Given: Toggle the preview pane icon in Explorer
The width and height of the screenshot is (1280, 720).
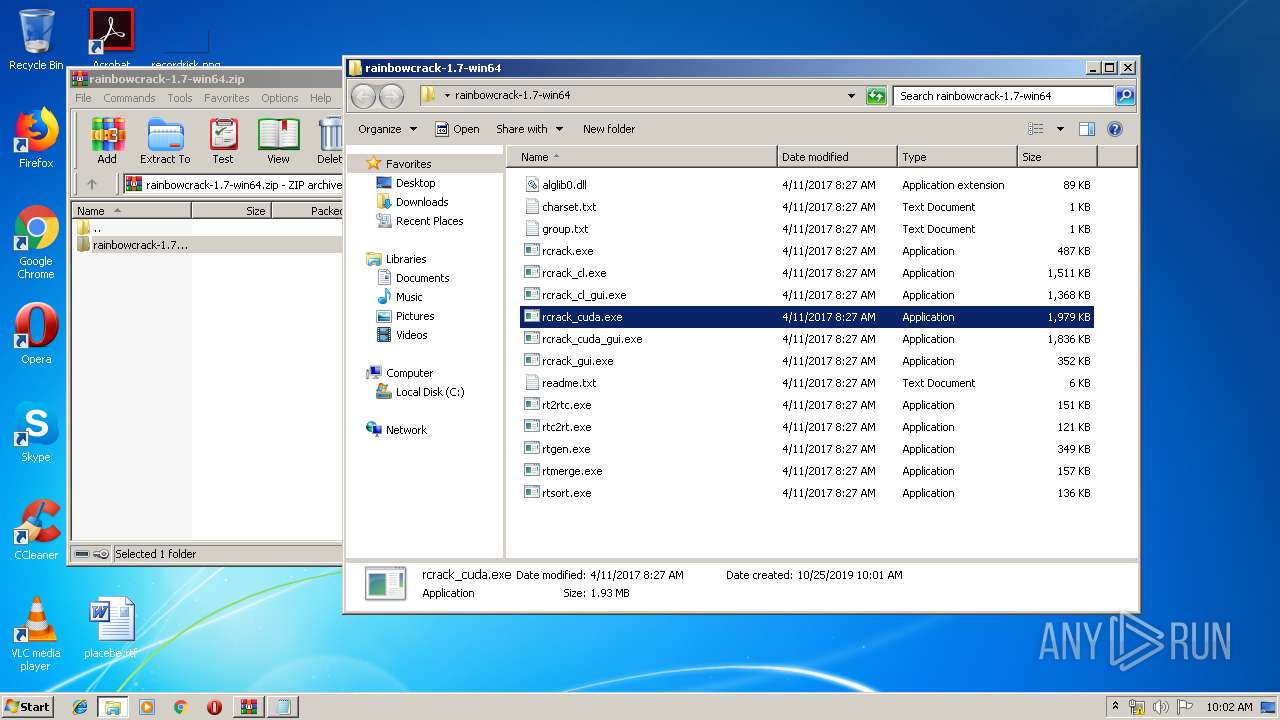Looking at the screenshot, I should [x=1087, y=129].
